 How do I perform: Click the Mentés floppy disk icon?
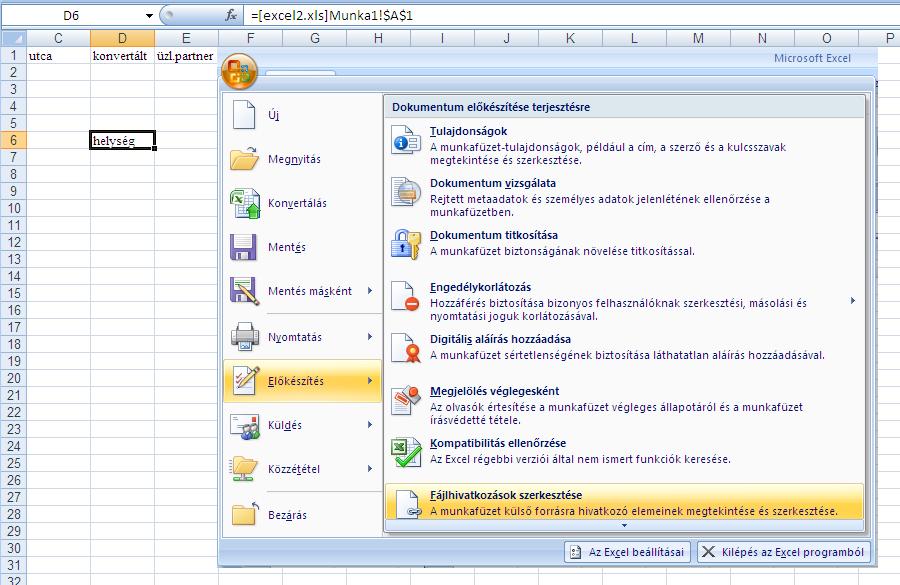(x=243, y=247)
